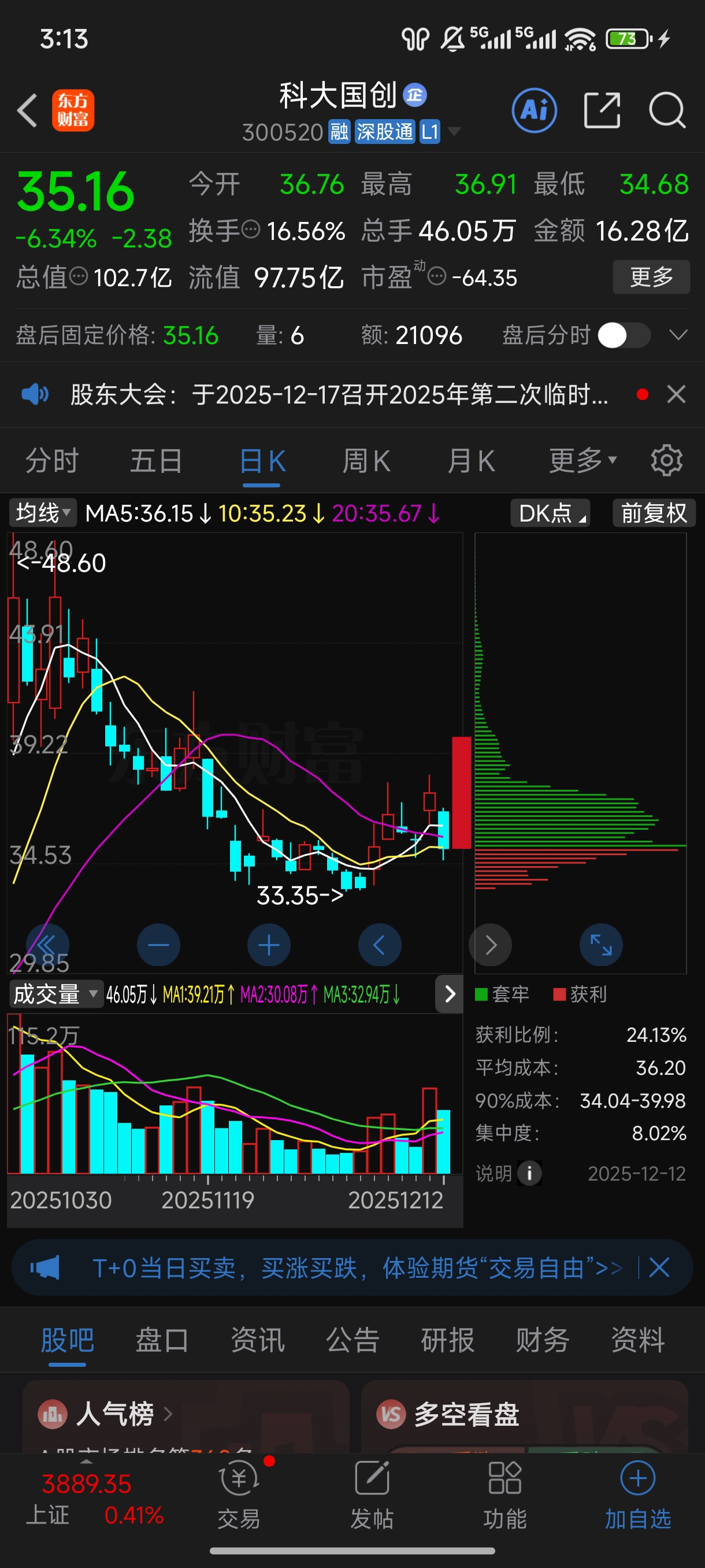Tap the 多空看盘 card title
Screen dimensions: 705x1568
click(466, 1414)
